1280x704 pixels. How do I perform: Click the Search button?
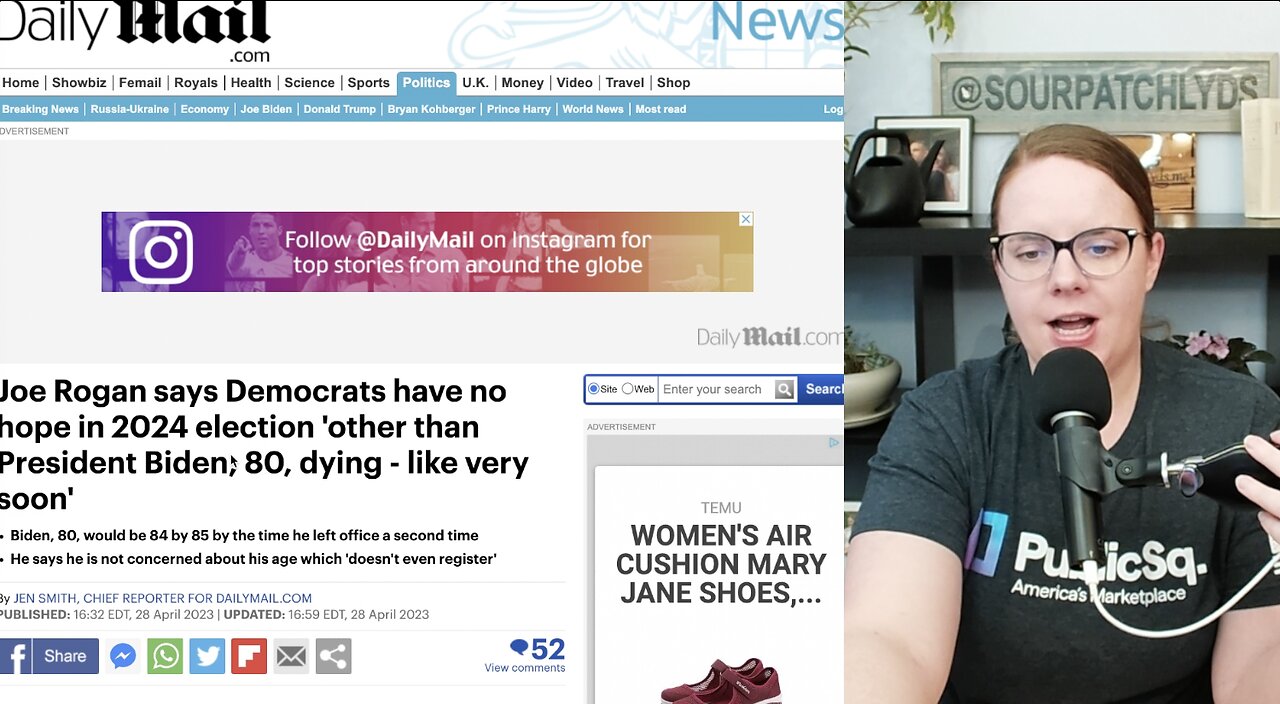coord(821,389)
